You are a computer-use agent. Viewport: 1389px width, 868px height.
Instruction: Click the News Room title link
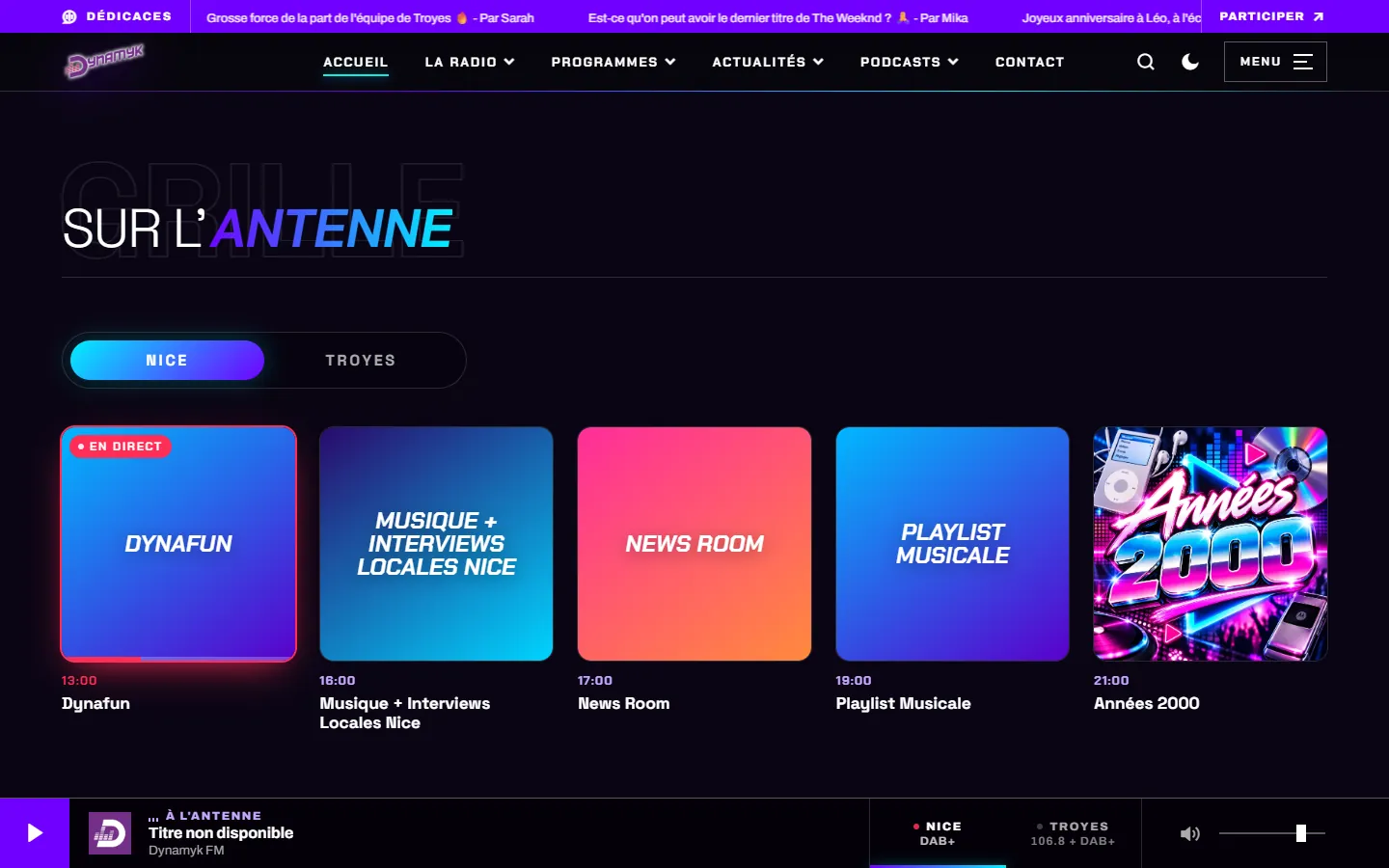coord(624,704)
